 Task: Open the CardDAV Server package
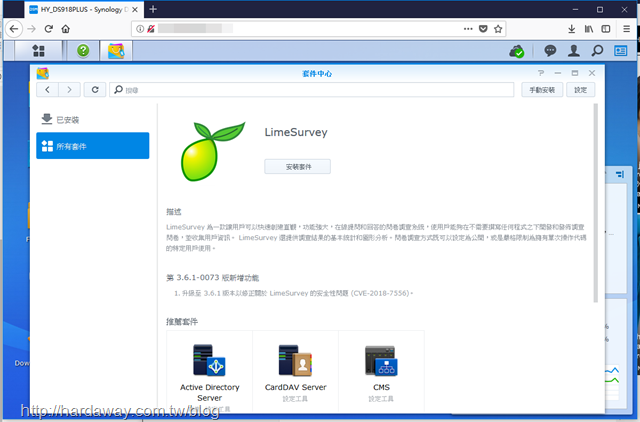click(x=296, y=373)
